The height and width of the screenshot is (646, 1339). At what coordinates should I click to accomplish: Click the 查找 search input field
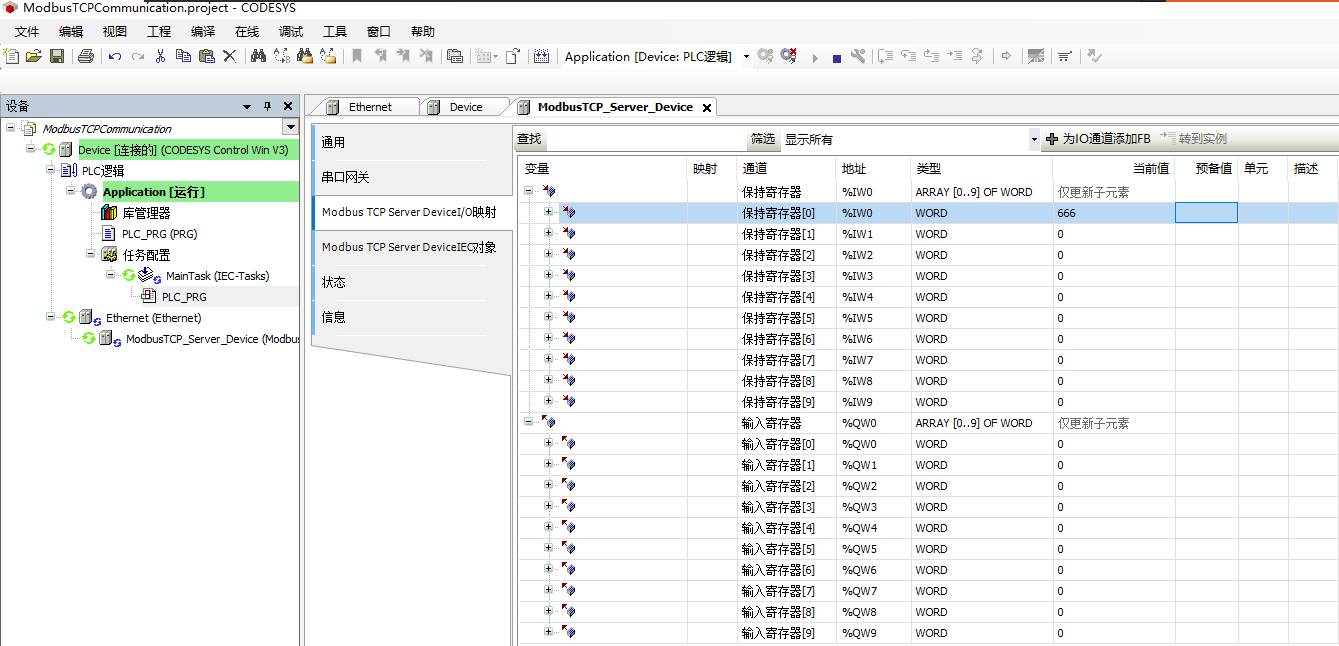click(x=646, y=139)
